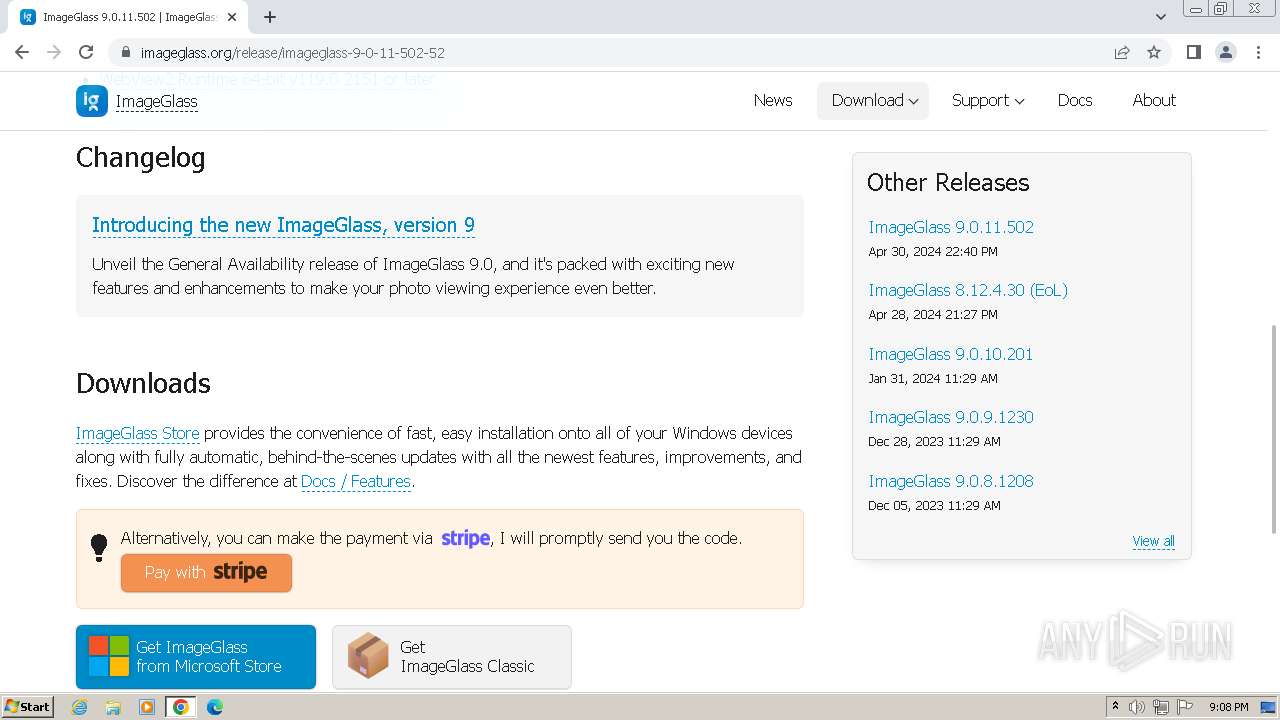Click the volume icon in system tray
Image resolution: width=1280 pixels, height=720 pixels.
[x=1137, y=707]
